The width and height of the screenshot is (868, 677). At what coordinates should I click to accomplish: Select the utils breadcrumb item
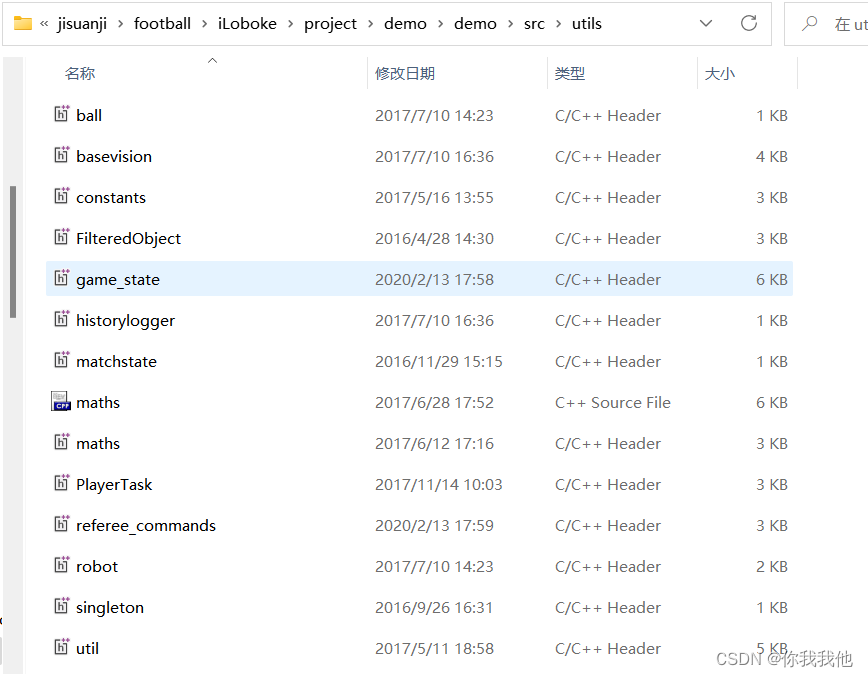[586, 23]
